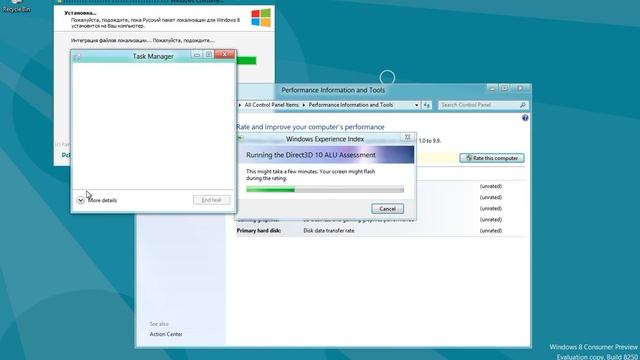Close the Task Manager window
640x360 pixels.
(224, 54)
